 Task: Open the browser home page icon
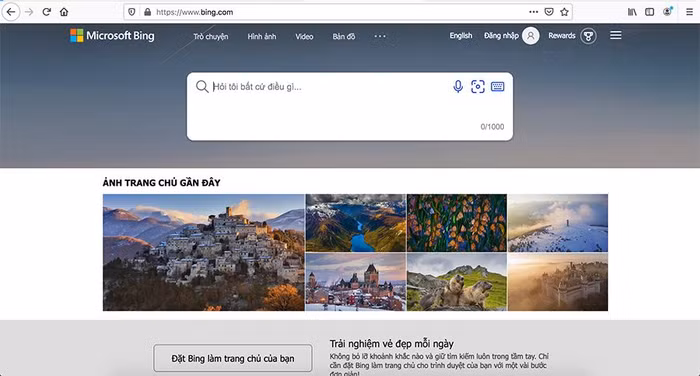point(64,12)
